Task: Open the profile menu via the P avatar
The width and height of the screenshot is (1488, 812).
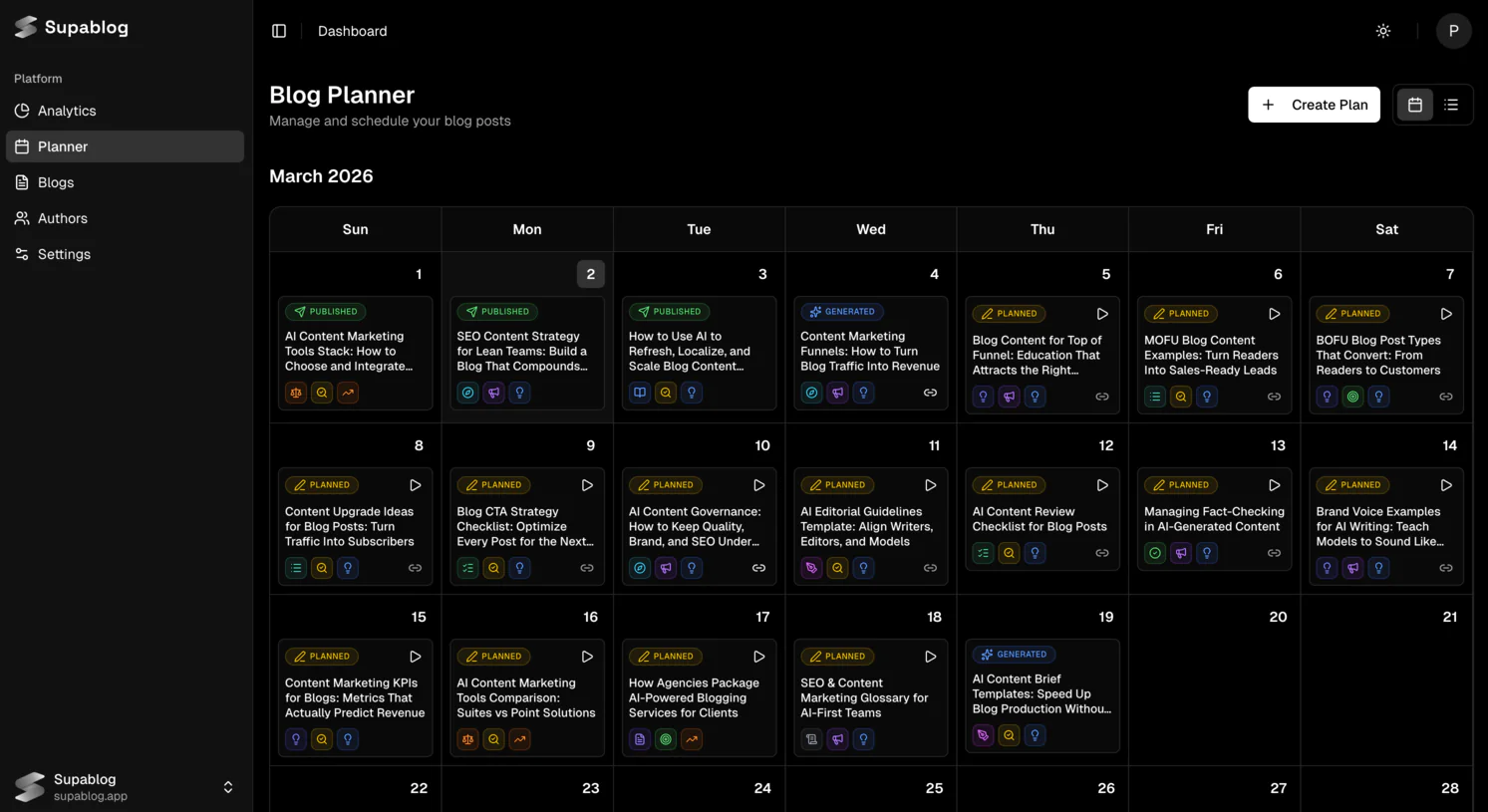Action: [1453, 31]
